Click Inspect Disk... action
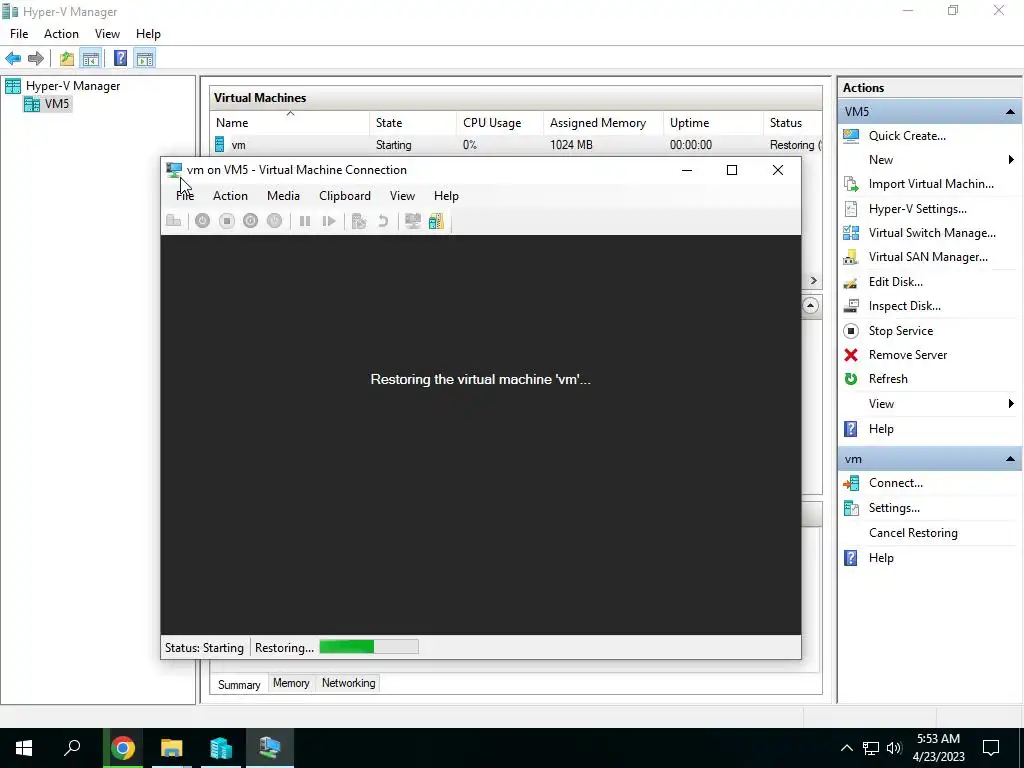This screenshot has width=1024, height=768. click(x=904, y=306)
